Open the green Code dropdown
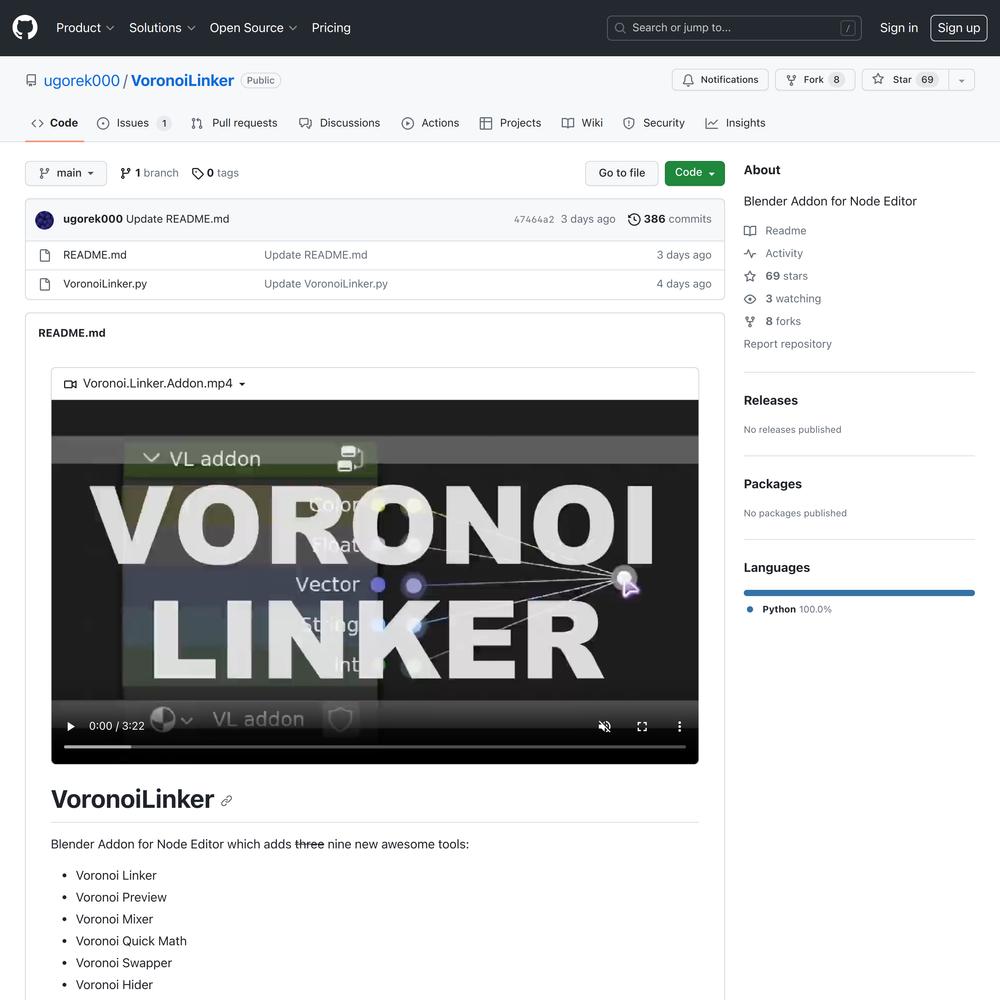This screenshot has width=1000, height=1000. tap(695, 173)
